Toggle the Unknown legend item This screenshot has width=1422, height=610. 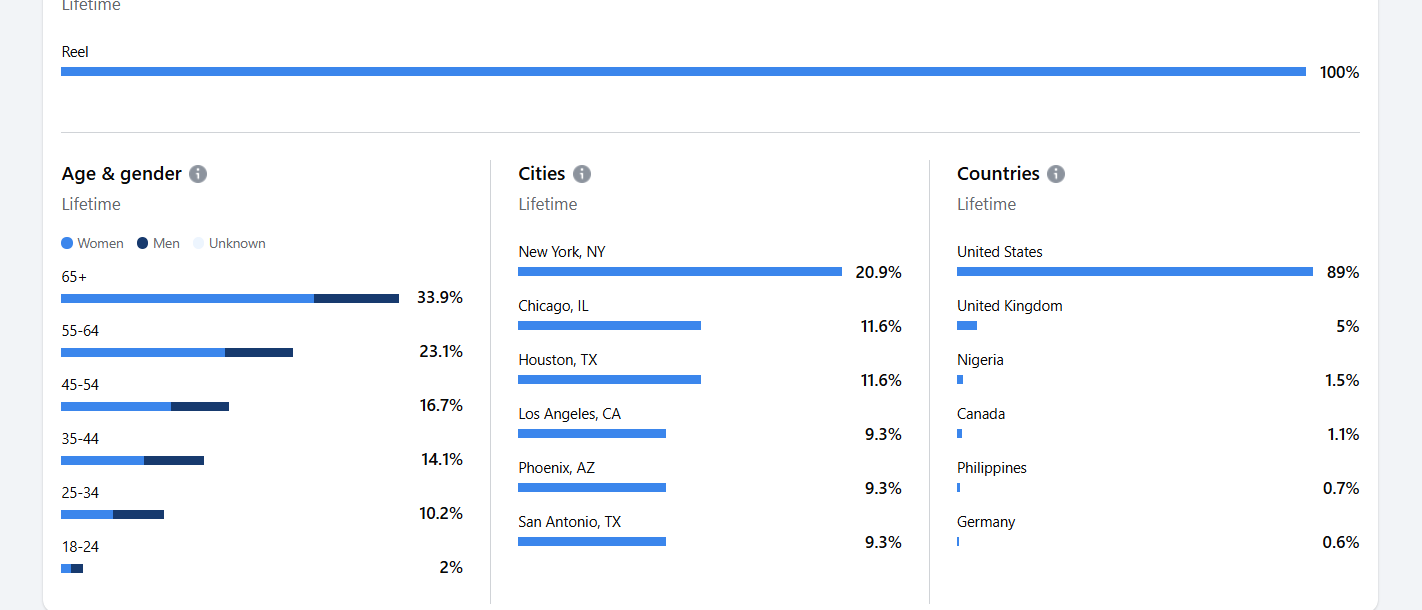pos(229,243)
